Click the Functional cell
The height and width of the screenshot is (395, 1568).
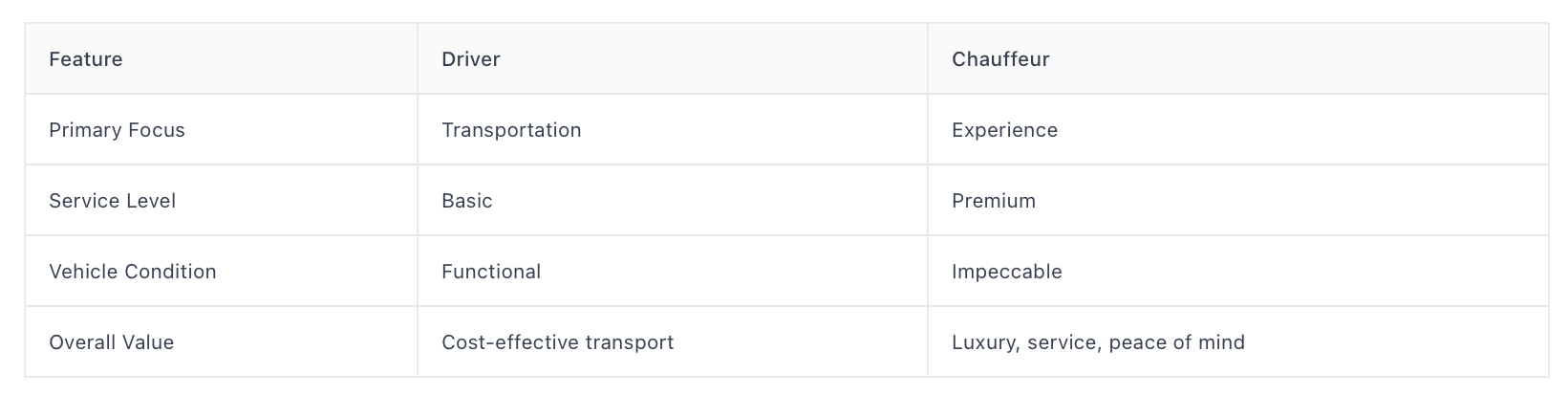click(673, 272)
